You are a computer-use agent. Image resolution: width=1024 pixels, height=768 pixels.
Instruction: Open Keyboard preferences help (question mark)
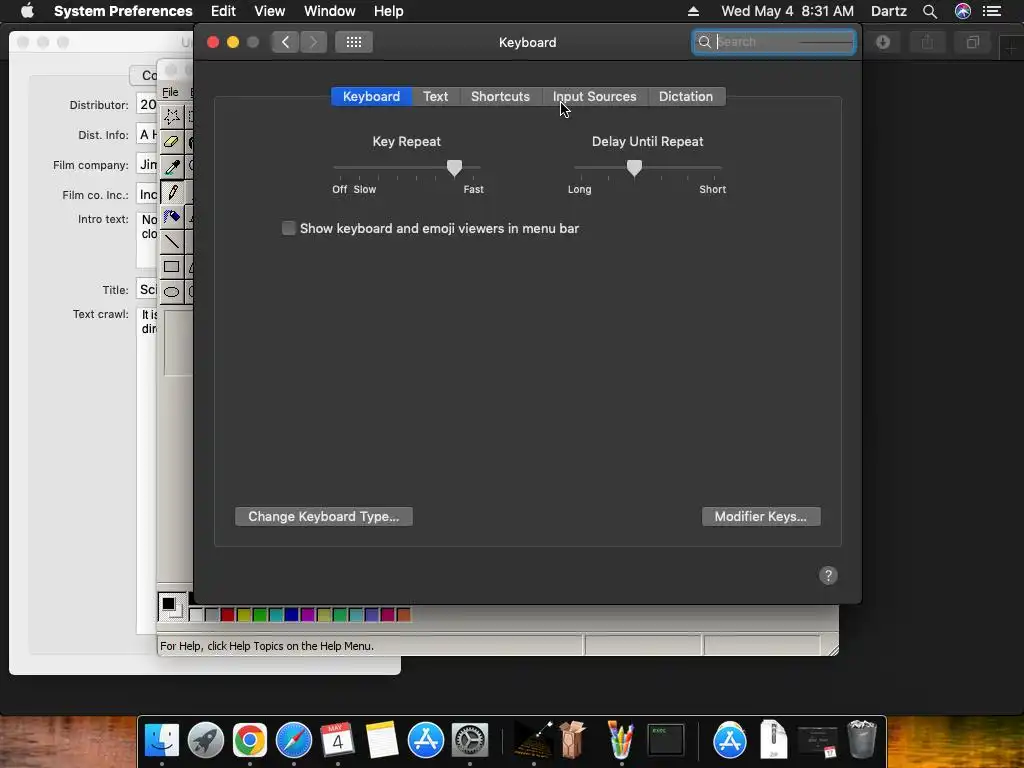pos(828,575)
